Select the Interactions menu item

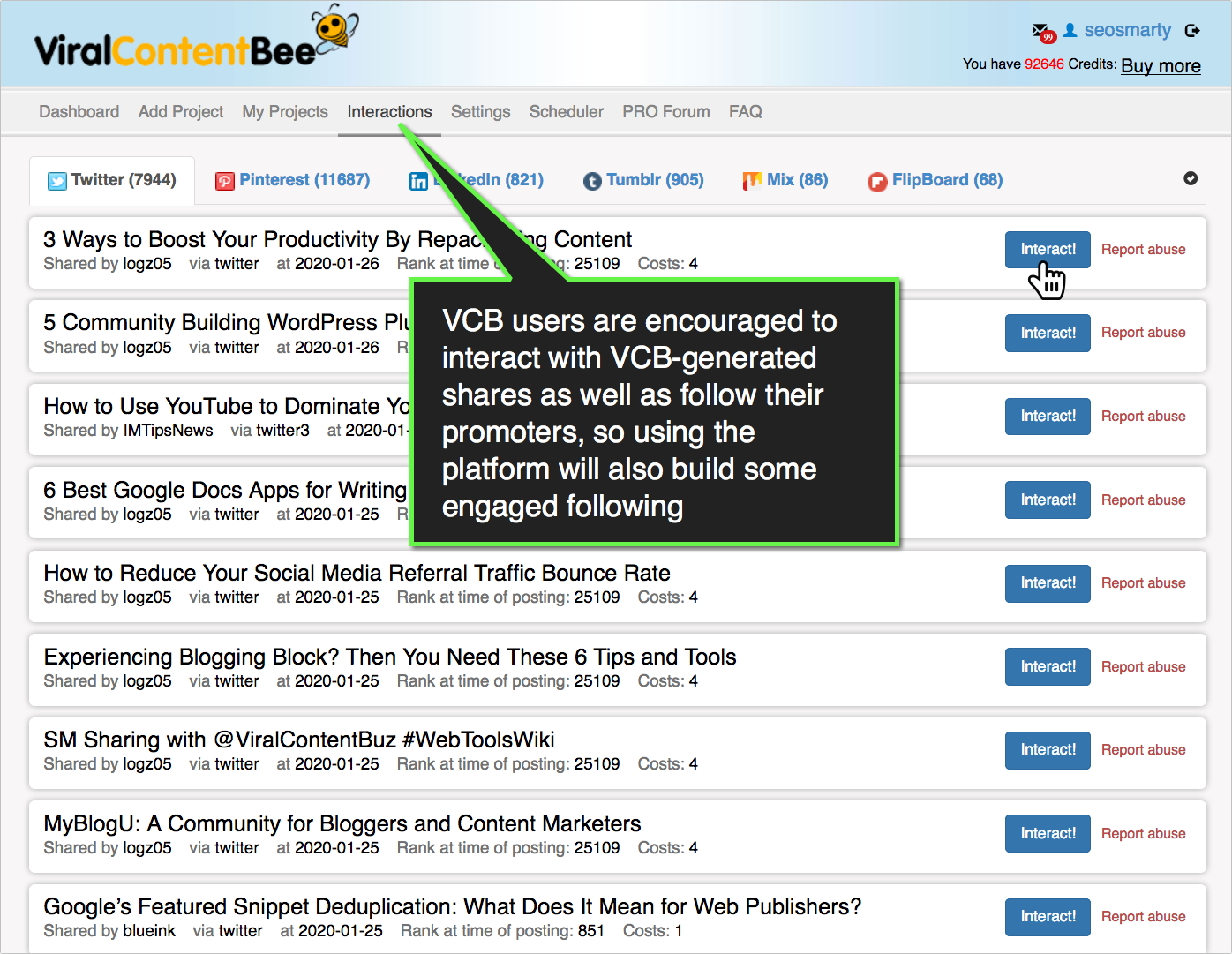click(x=389, y=111)
